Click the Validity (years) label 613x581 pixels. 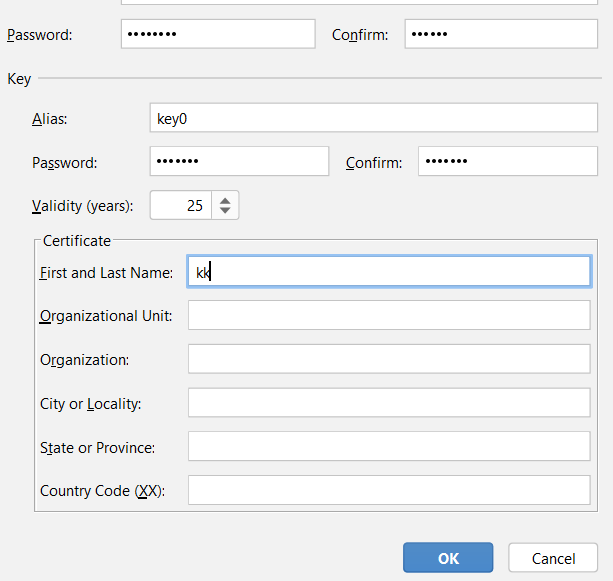[x=82, y=206]
